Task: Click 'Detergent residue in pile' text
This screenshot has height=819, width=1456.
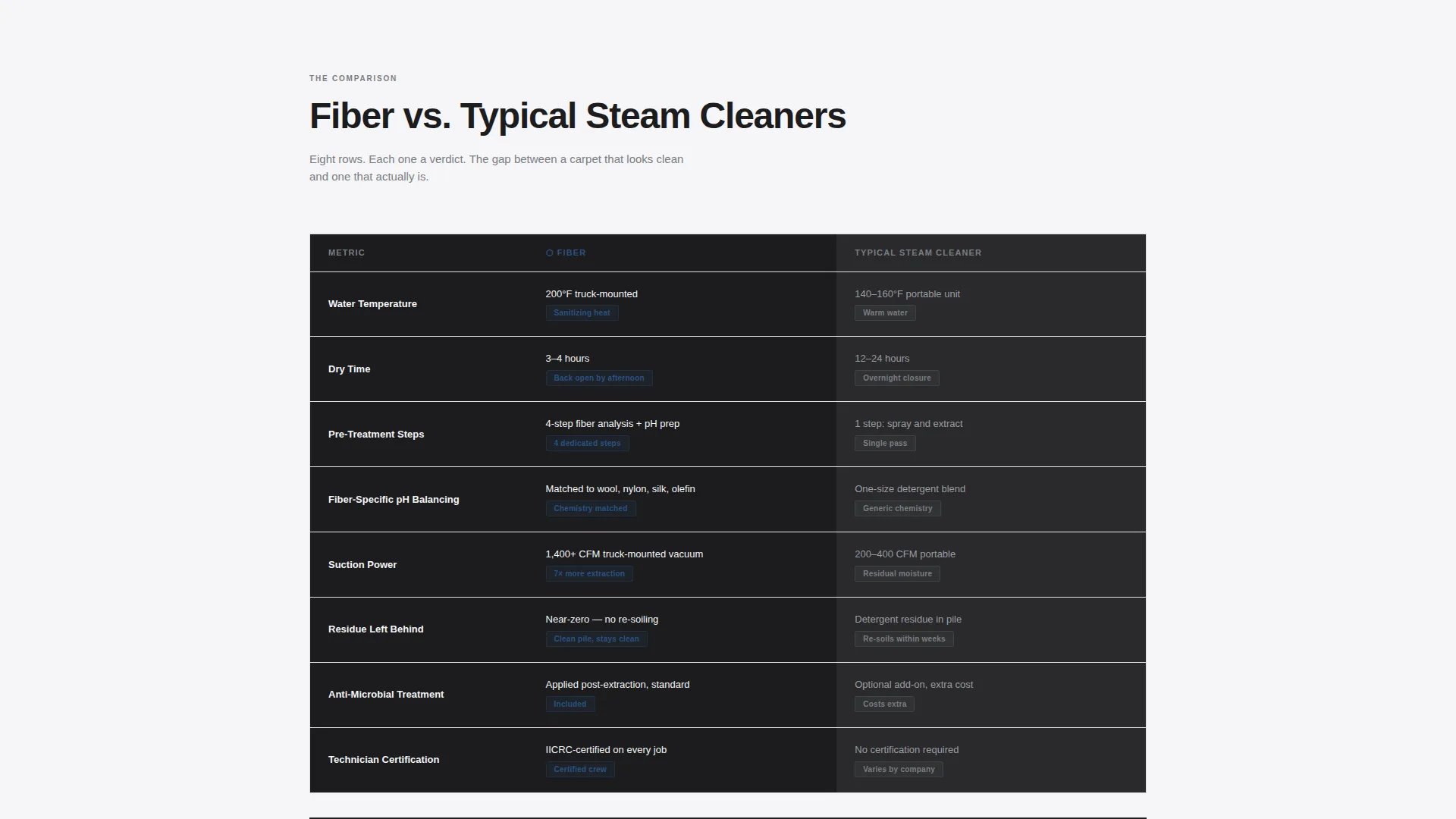Action: [908, 620]
